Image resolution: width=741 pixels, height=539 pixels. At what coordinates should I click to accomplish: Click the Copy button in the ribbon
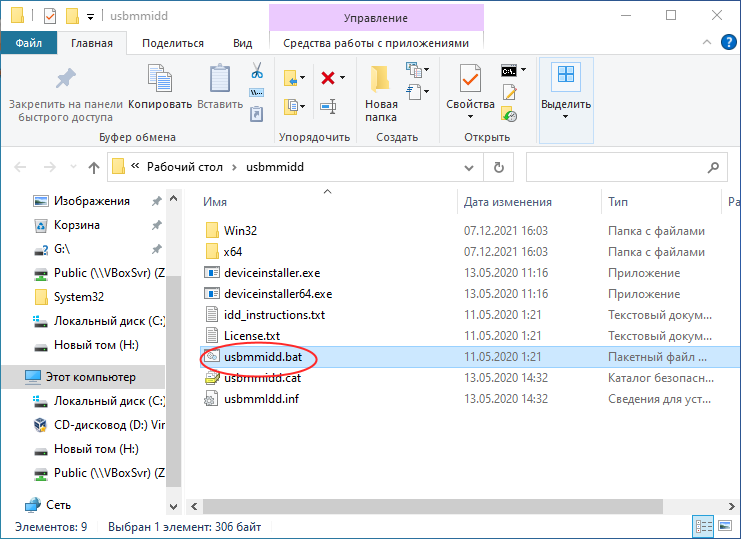point(160,86)
